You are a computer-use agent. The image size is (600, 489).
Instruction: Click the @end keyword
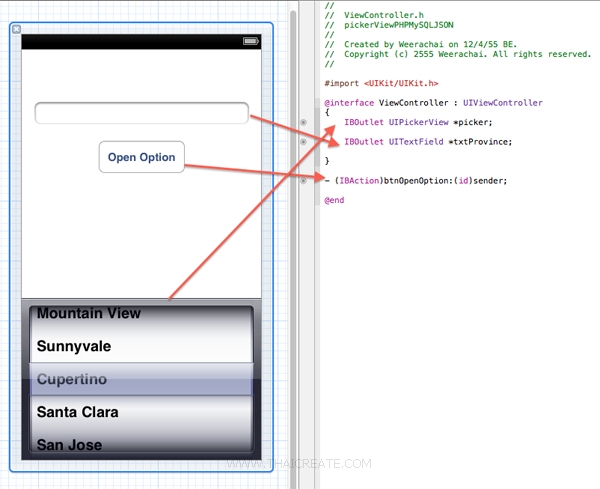coord(334,200)
